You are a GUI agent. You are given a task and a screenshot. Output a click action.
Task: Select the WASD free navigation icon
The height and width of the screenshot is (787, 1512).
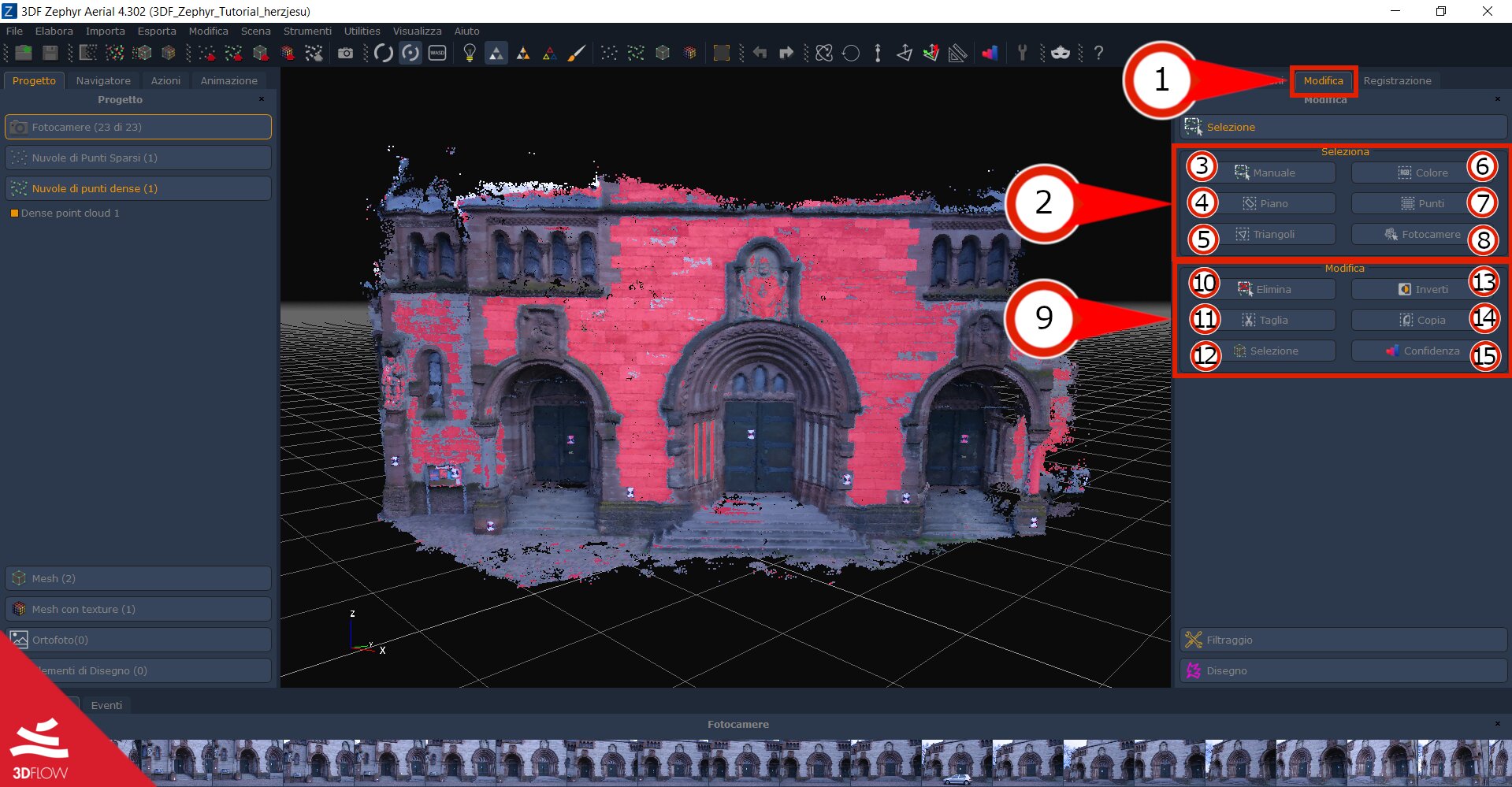tap(437, 53)
